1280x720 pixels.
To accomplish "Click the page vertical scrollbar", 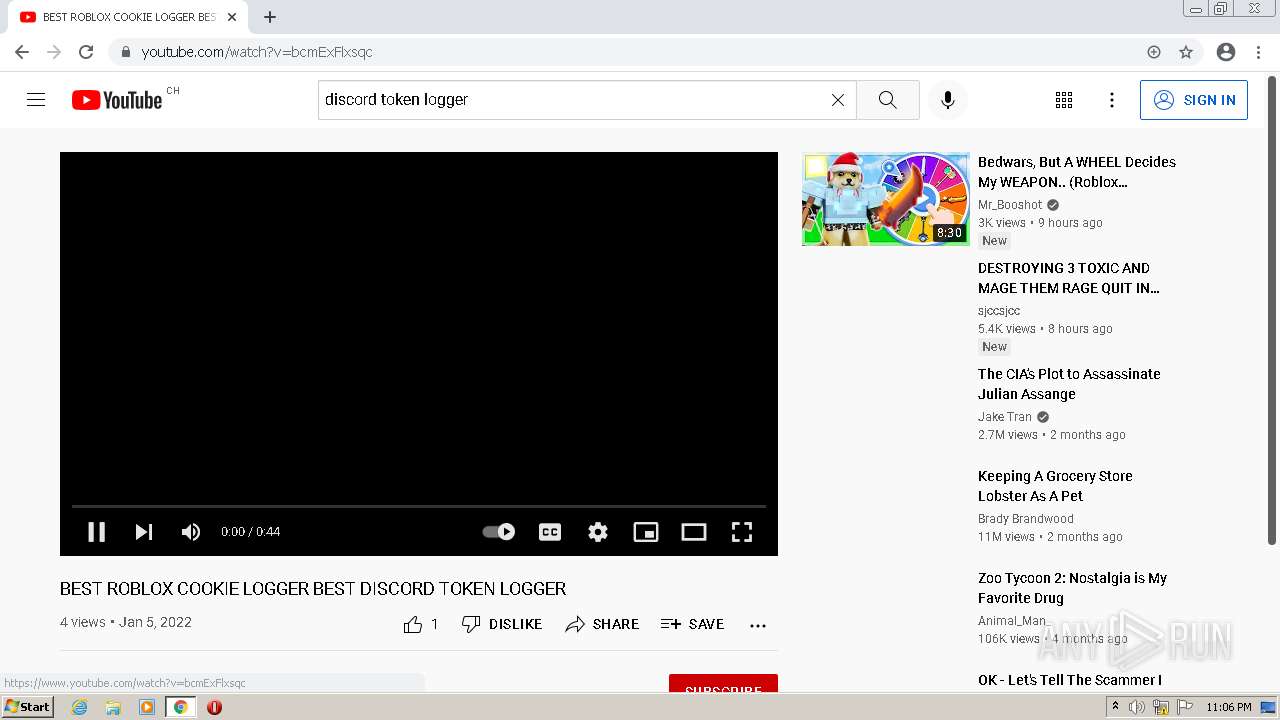I will pos(1272,310).
